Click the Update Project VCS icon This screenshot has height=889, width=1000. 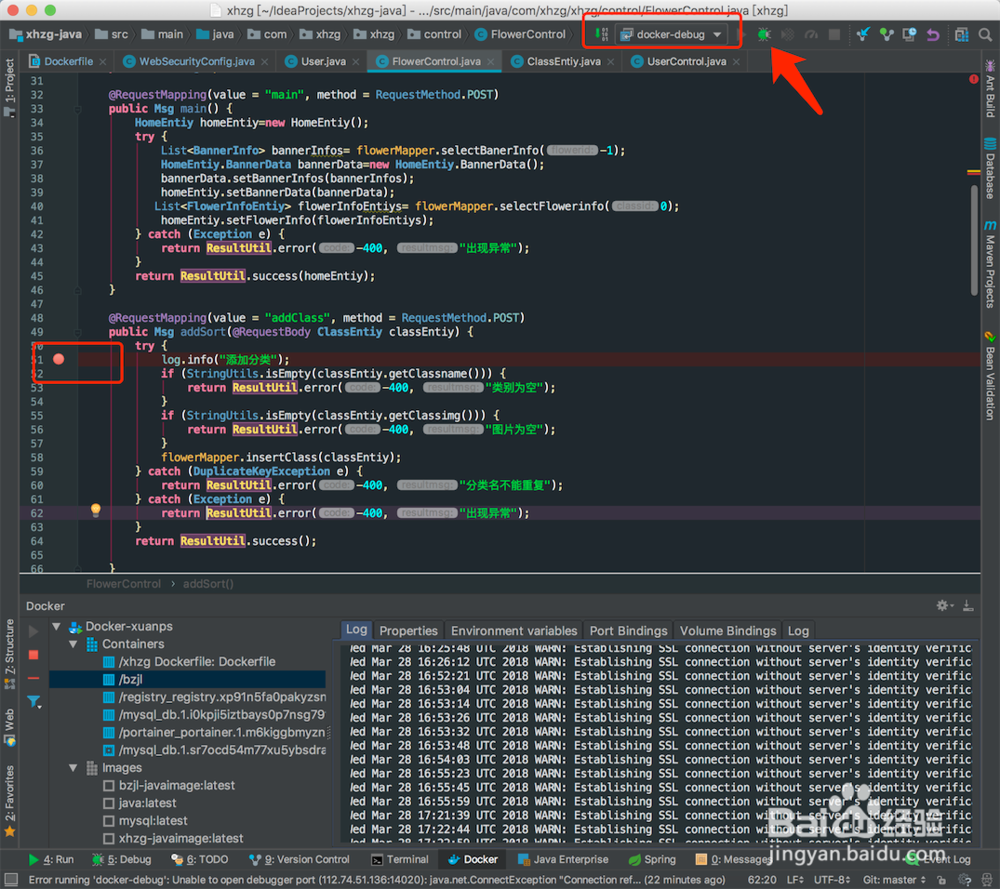863,34
